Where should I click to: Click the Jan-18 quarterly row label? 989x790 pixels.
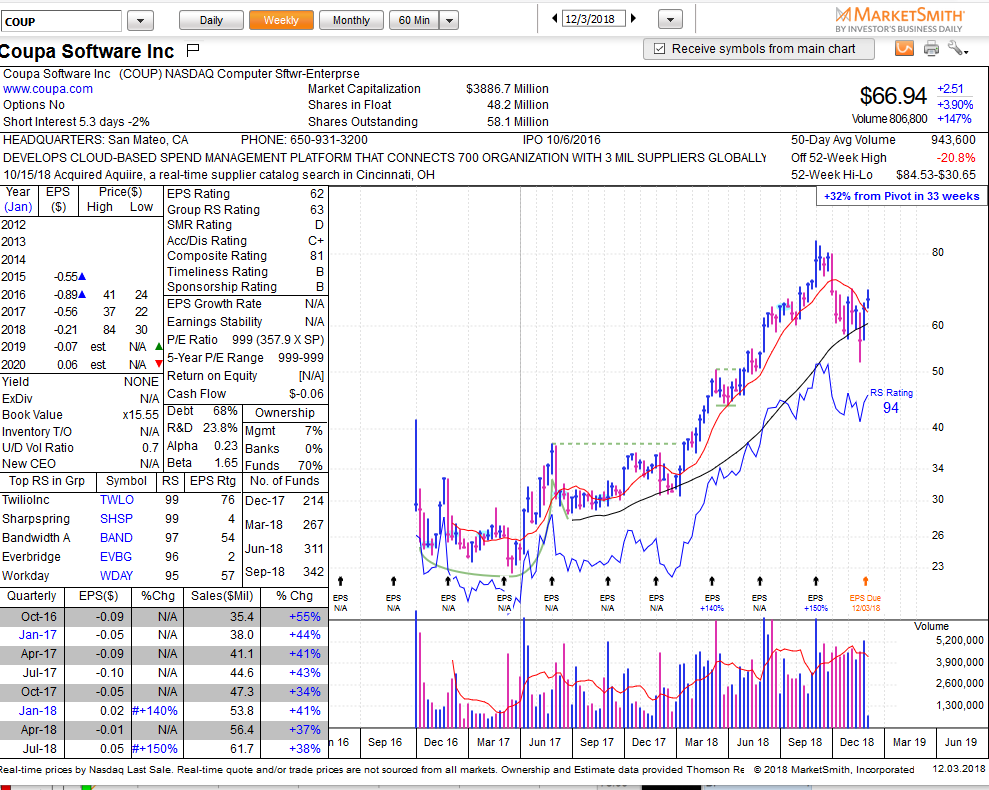click(x=37, y=710)
